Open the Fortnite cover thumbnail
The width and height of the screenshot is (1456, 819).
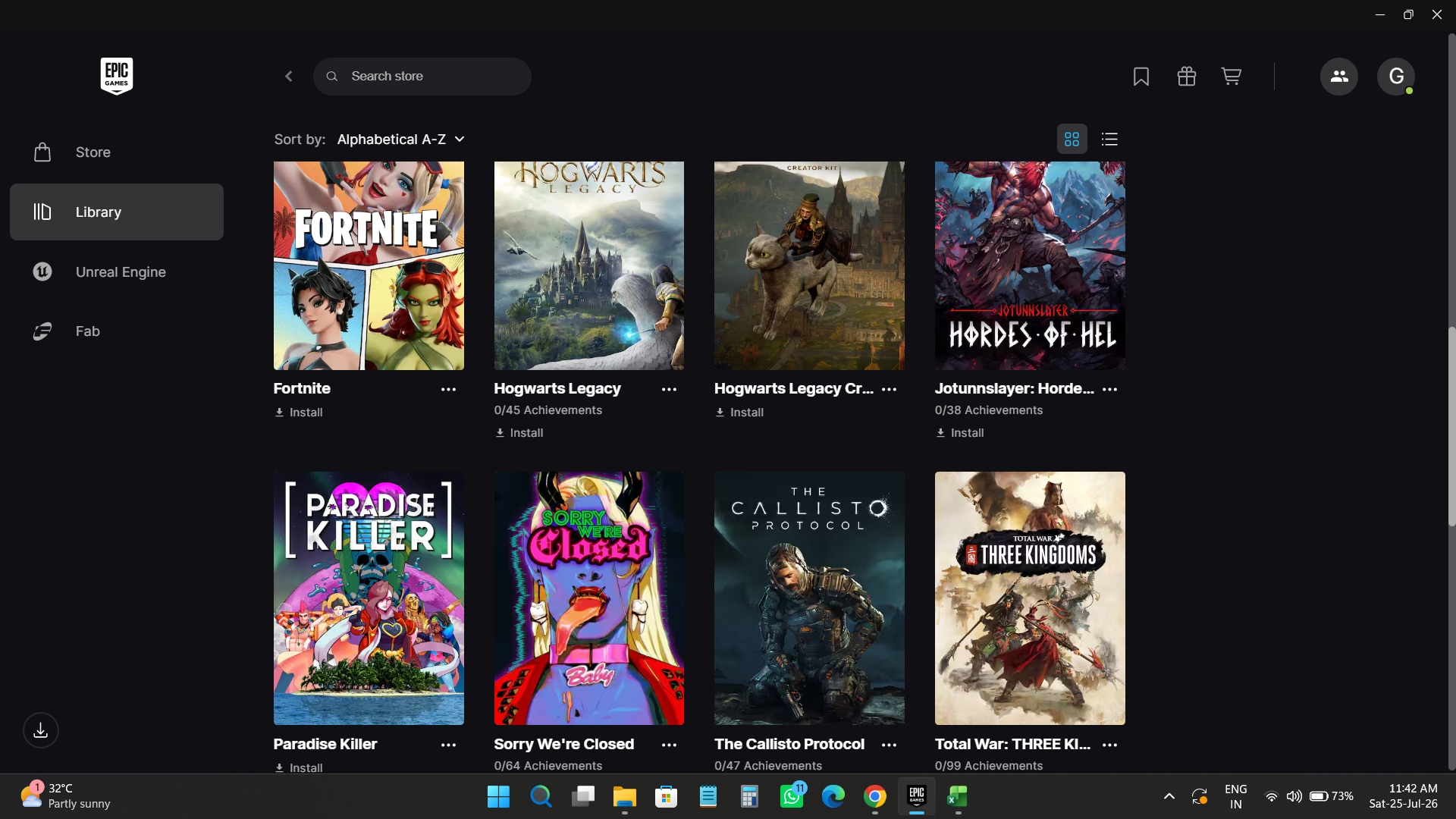pyautogui.click(x=369, y=265)
